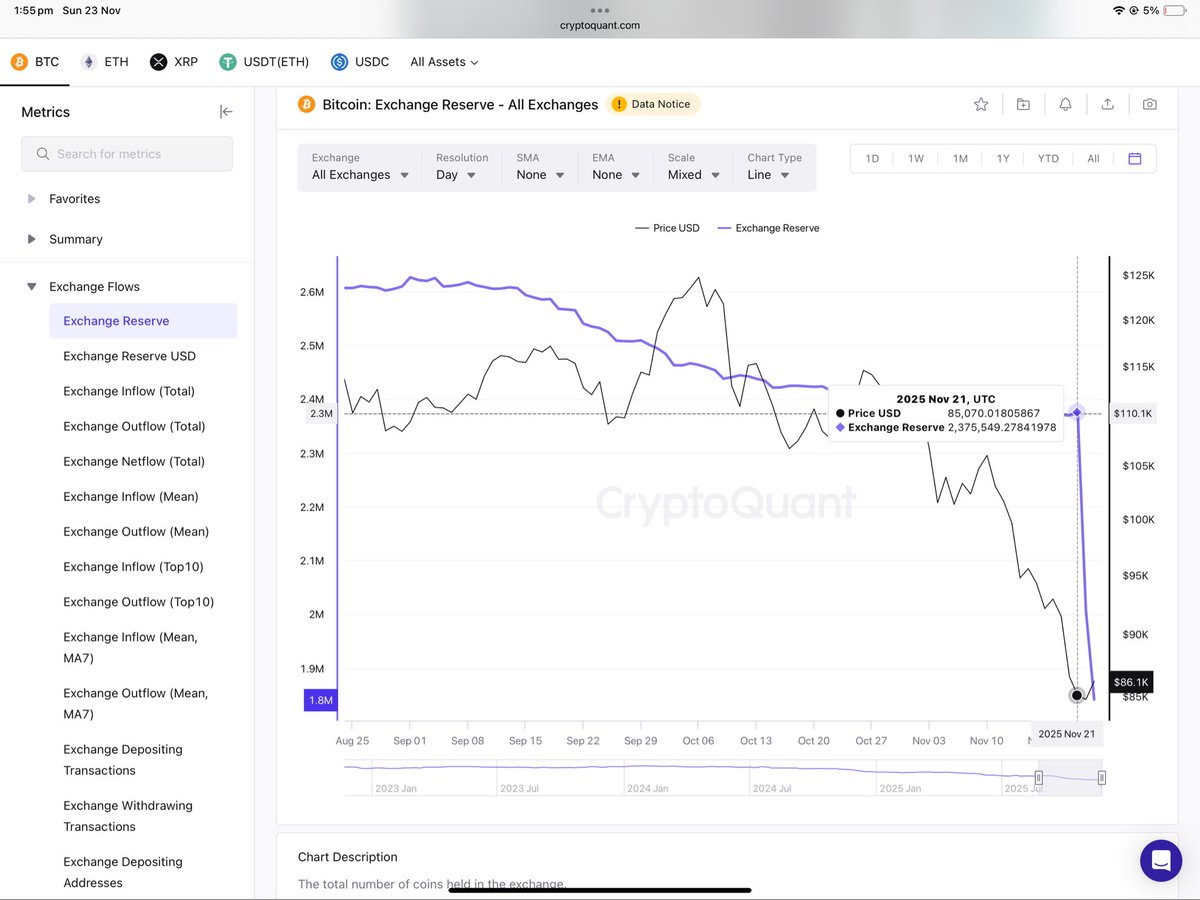Toggle Price USD legend series
The image size is (1200, 900).
[x=667, y=228]
